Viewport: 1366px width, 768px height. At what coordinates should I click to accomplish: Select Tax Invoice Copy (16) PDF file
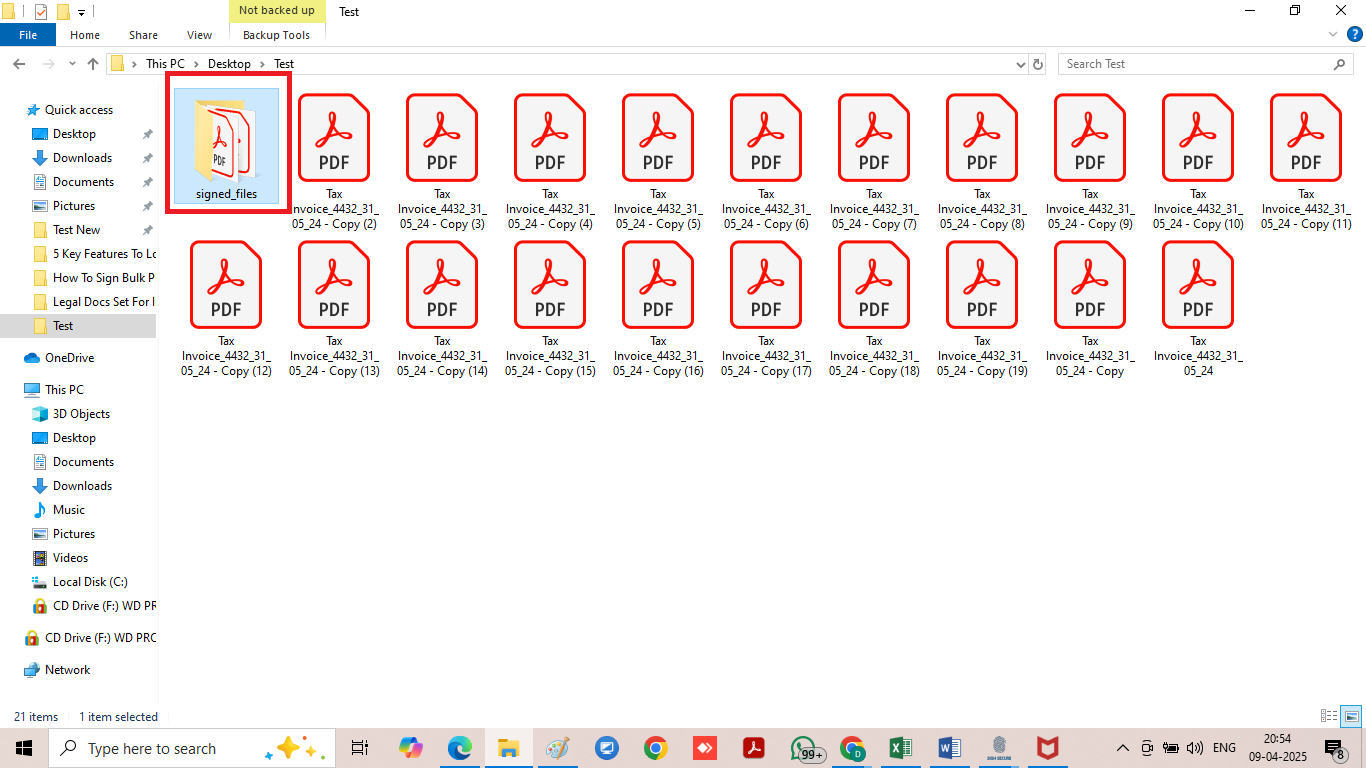pos(658,309)
